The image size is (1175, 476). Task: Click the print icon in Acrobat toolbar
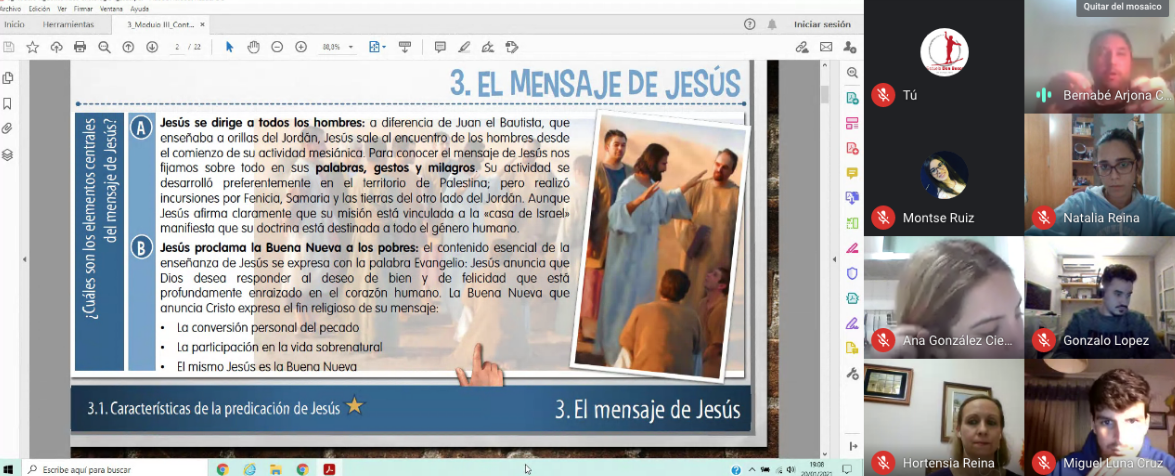click(x=80, y=47)
